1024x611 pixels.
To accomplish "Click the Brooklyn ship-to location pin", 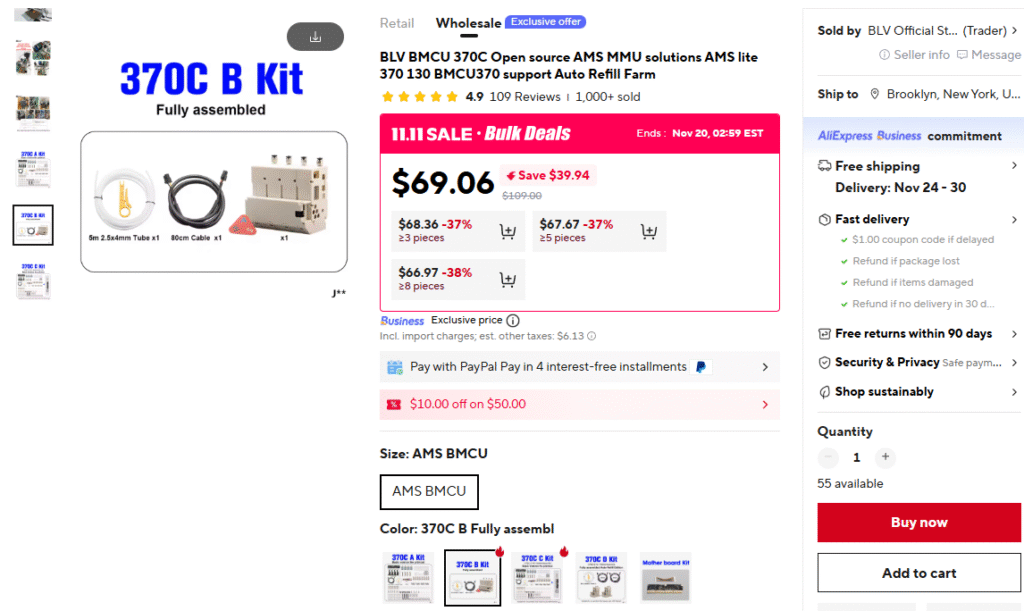I will tap(875, 94).
